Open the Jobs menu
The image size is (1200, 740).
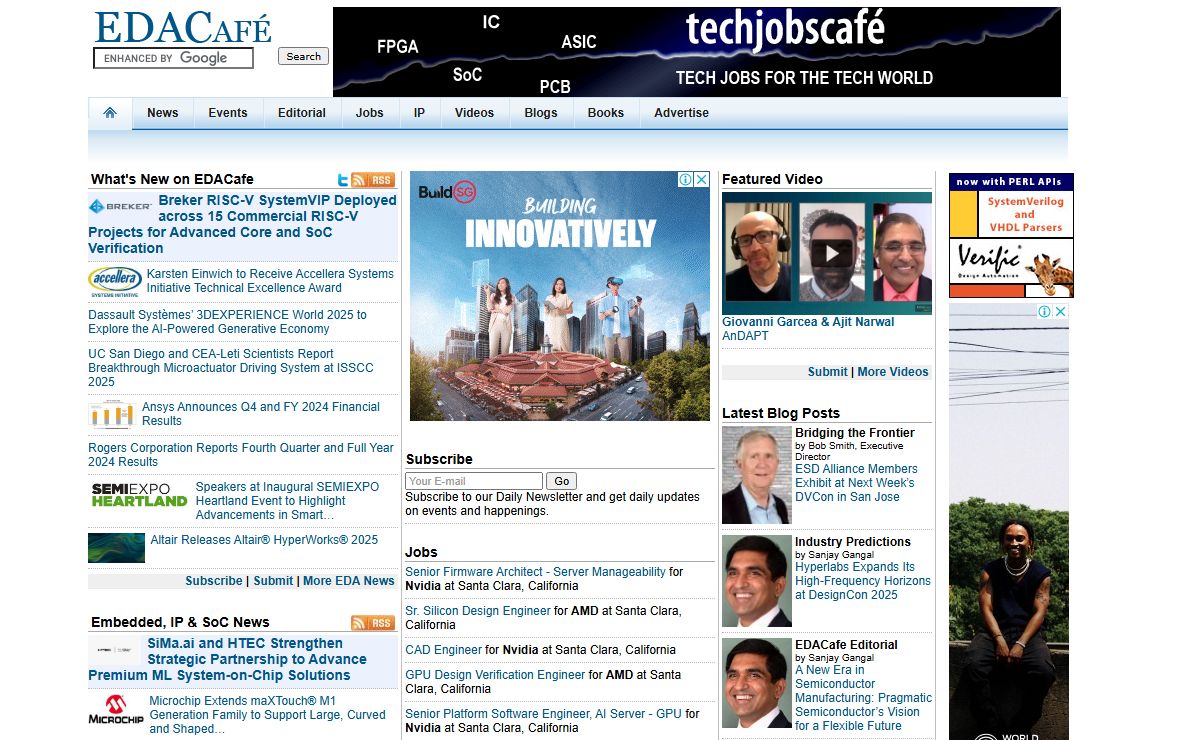coord(370,113)
